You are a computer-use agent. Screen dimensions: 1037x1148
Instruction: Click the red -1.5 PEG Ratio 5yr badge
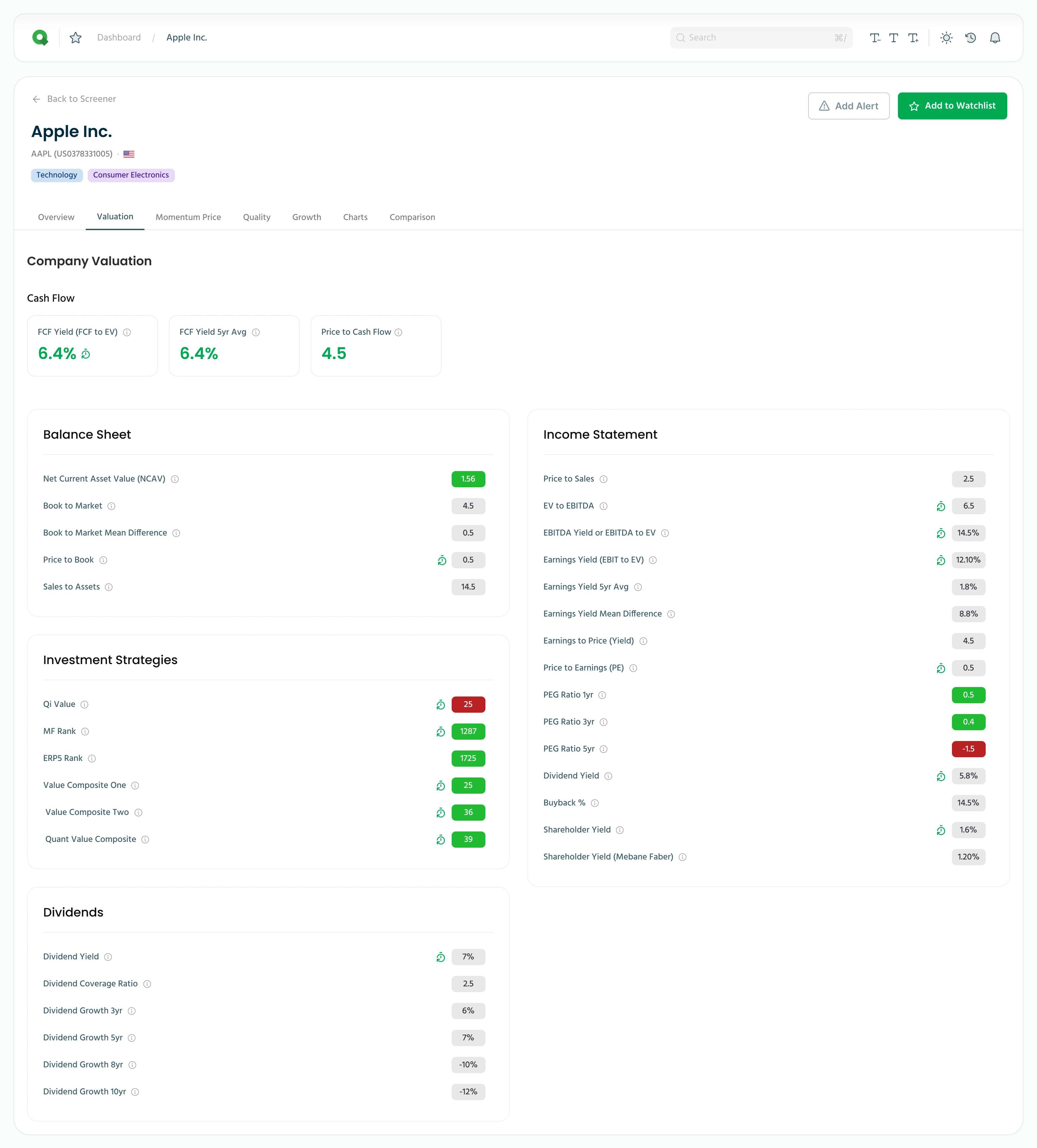(x=968, y=749)
